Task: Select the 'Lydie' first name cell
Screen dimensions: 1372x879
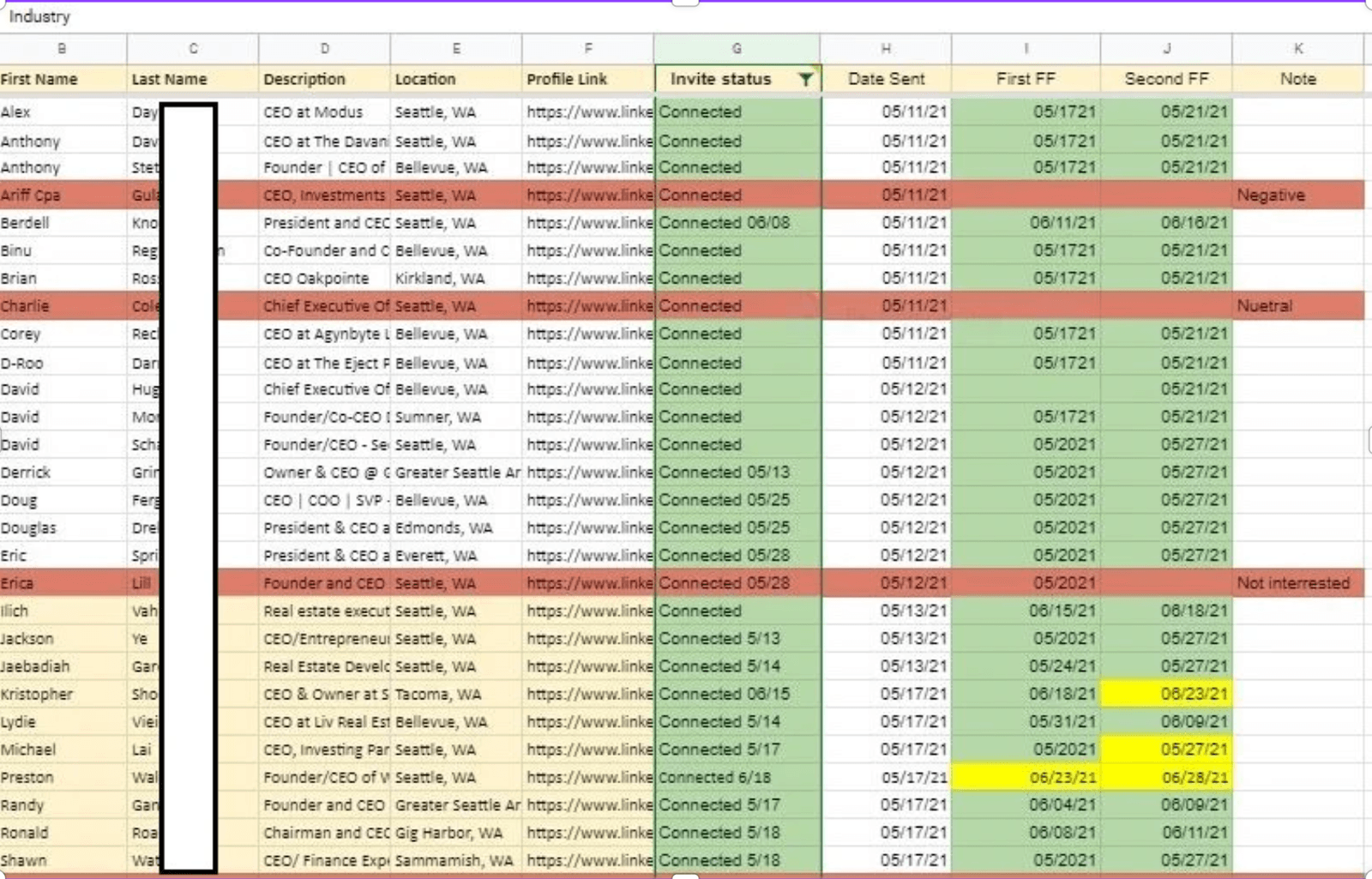Action: (x=63, y=722)
